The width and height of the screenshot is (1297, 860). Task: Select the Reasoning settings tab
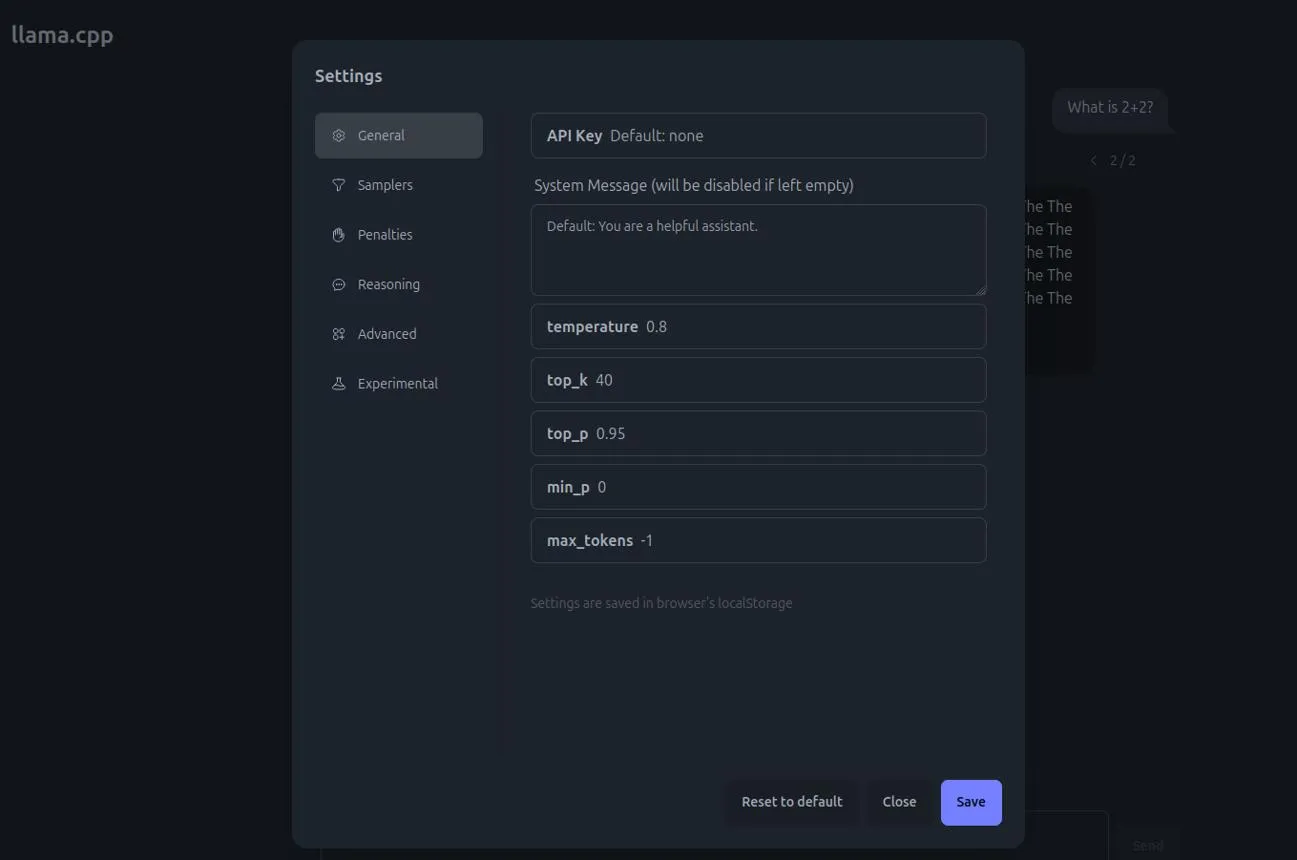[x=399, y=285]
